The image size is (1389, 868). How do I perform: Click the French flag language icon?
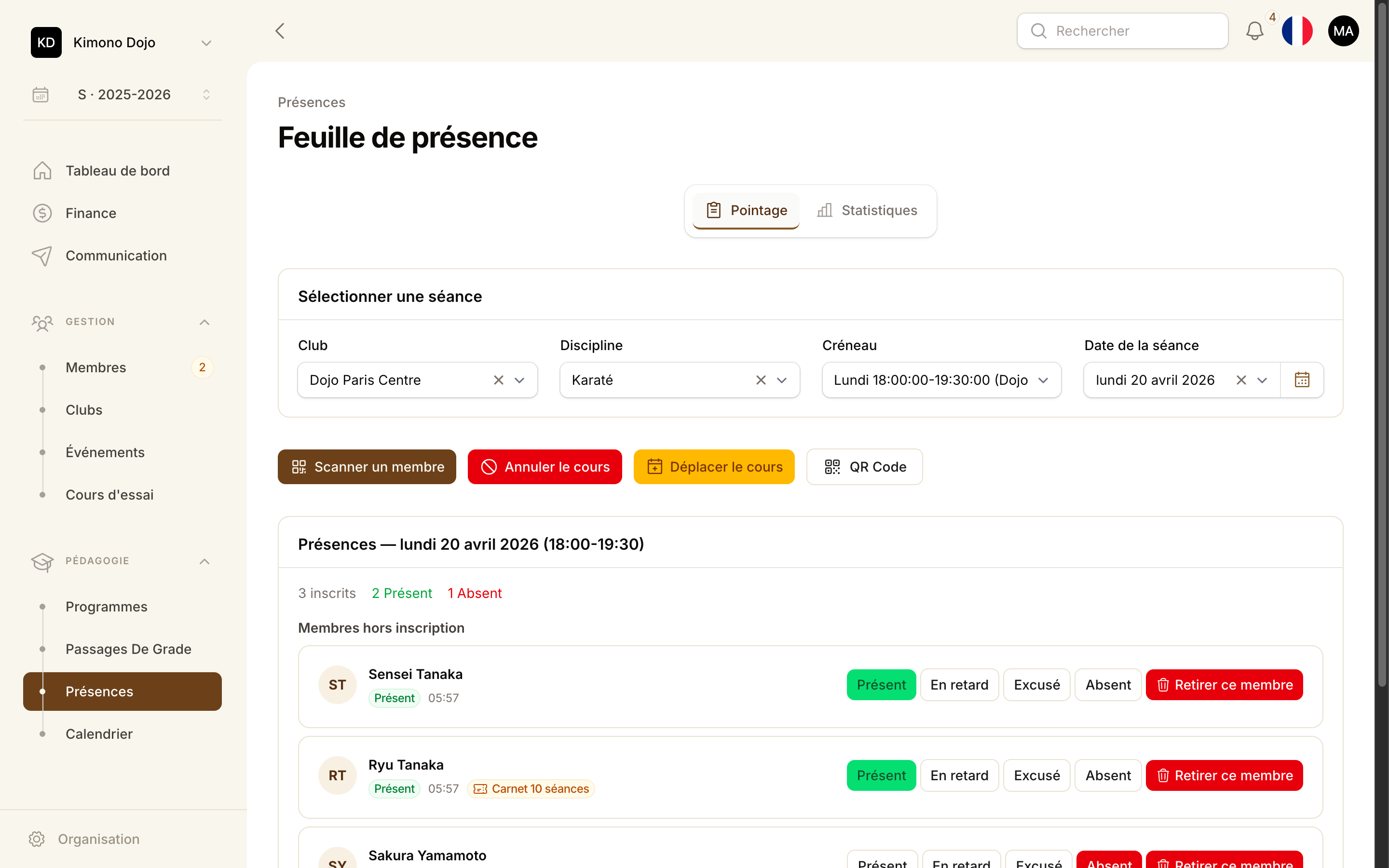pos(1298,31)
